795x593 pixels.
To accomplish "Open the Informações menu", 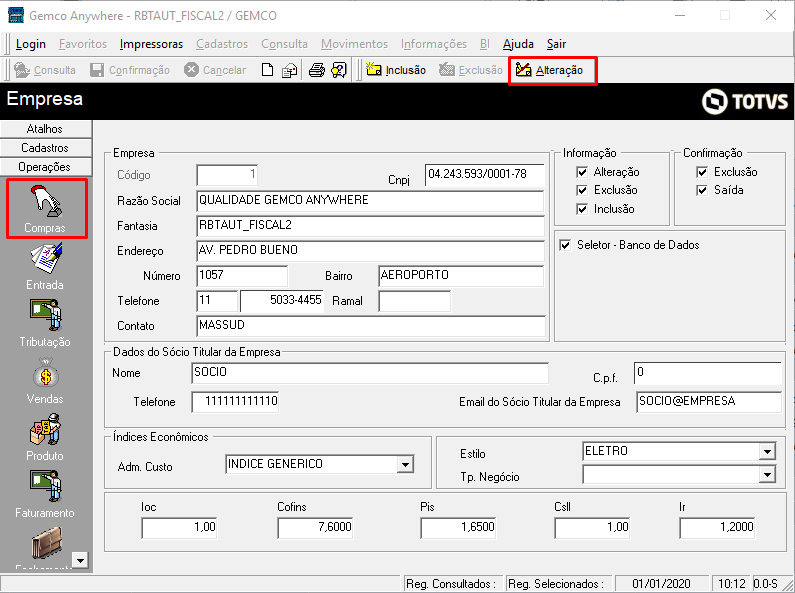I will tap(434, 44).
